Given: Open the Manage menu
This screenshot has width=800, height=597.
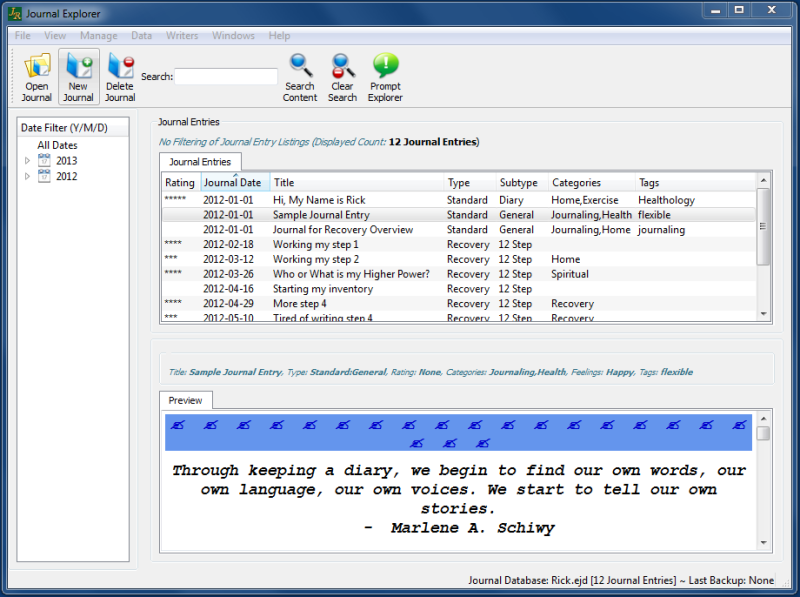Looking at the screenshot, I should [x=98, y=36].
